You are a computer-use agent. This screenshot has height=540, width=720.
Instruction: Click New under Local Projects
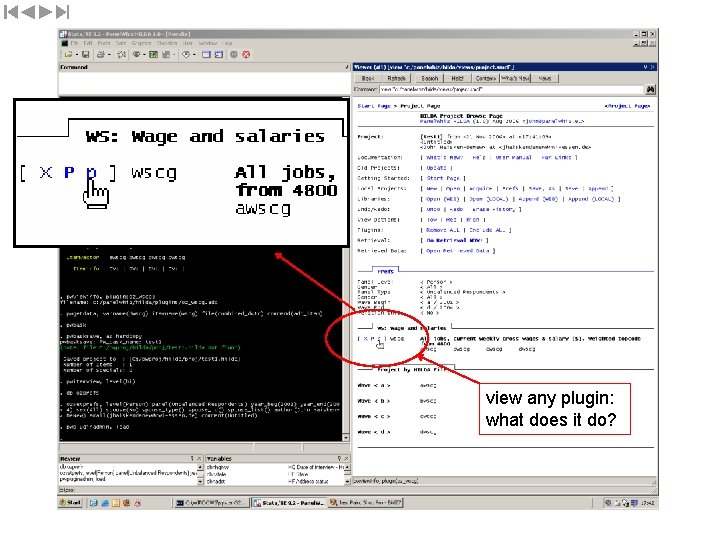(x=432, y=189)
